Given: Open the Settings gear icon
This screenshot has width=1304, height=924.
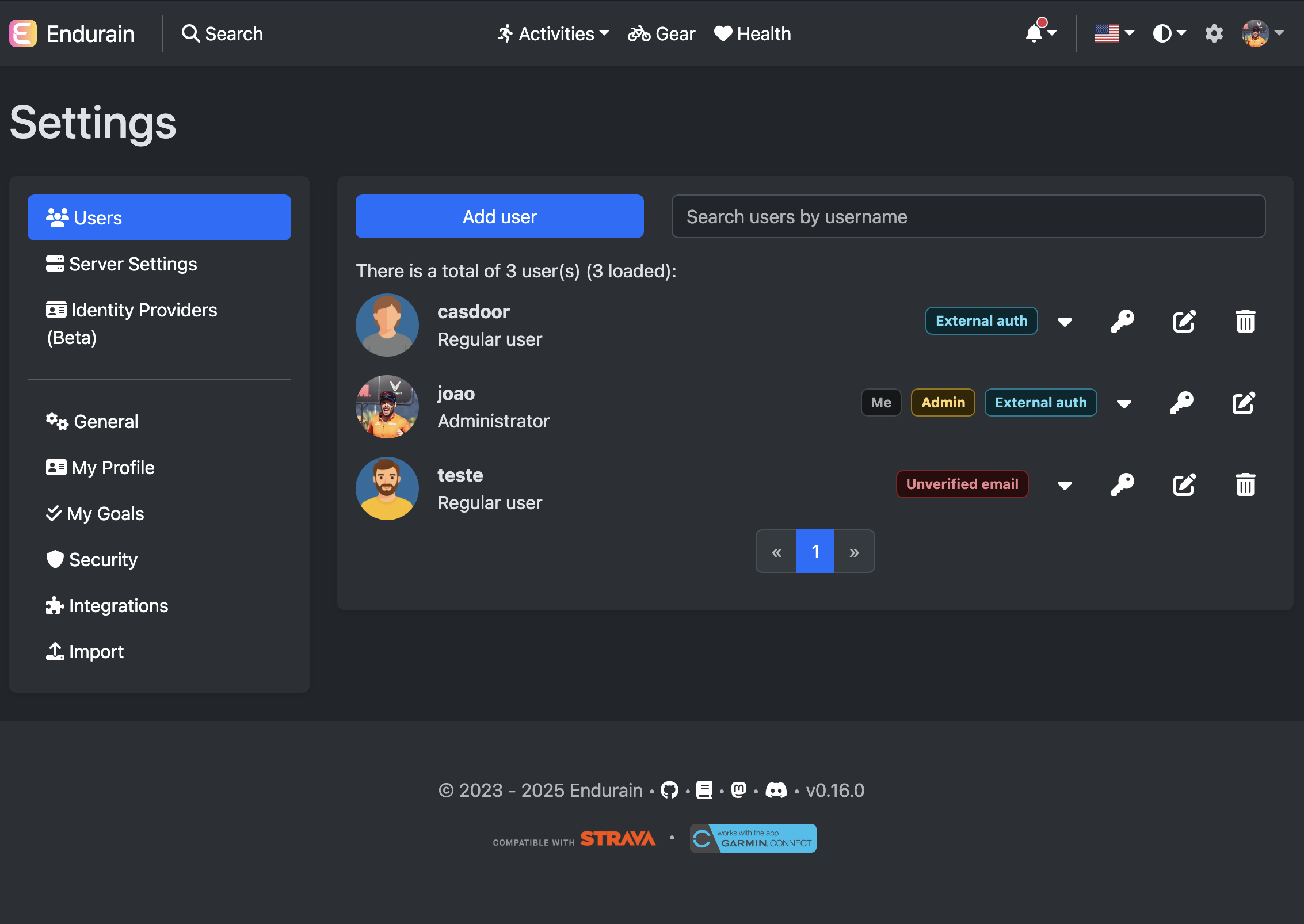Looking at the screenshot, I should pyautogui.click(x=1214, y=33).
